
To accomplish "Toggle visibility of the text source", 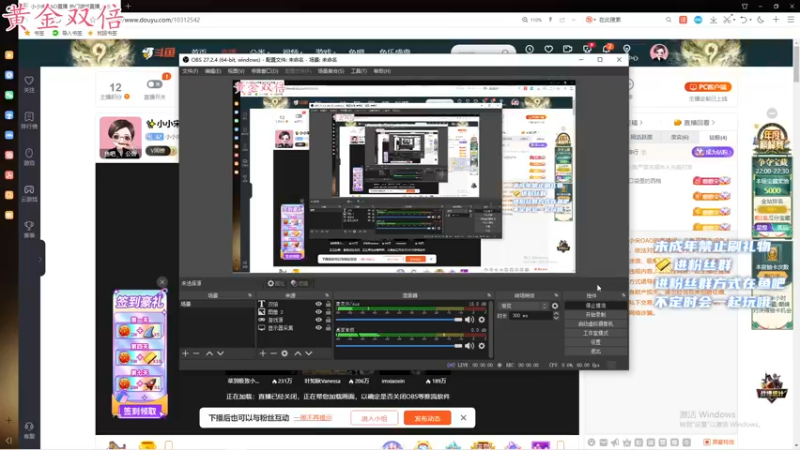I will 318,304.
